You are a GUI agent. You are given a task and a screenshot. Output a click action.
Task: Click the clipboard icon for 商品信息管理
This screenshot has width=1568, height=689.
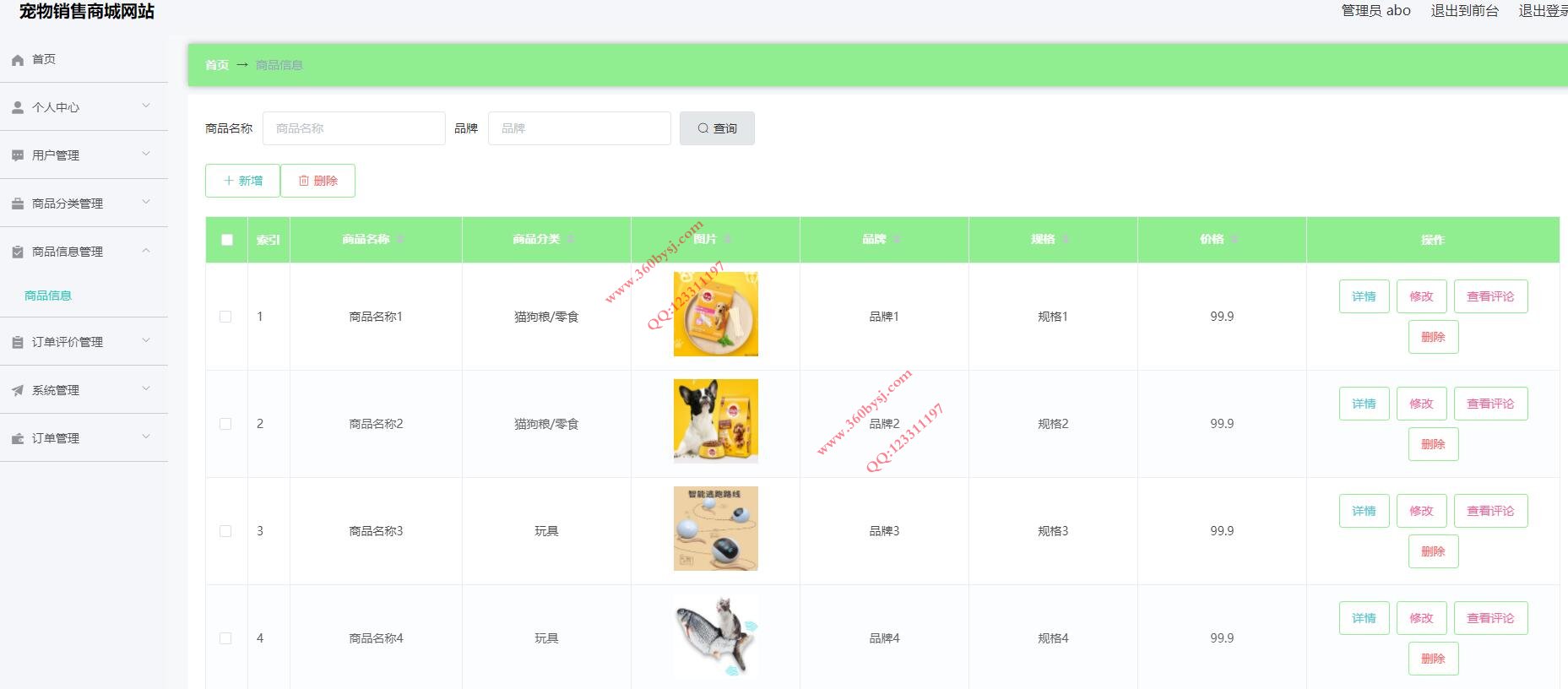pyautogui.click(x=18, y=252)
